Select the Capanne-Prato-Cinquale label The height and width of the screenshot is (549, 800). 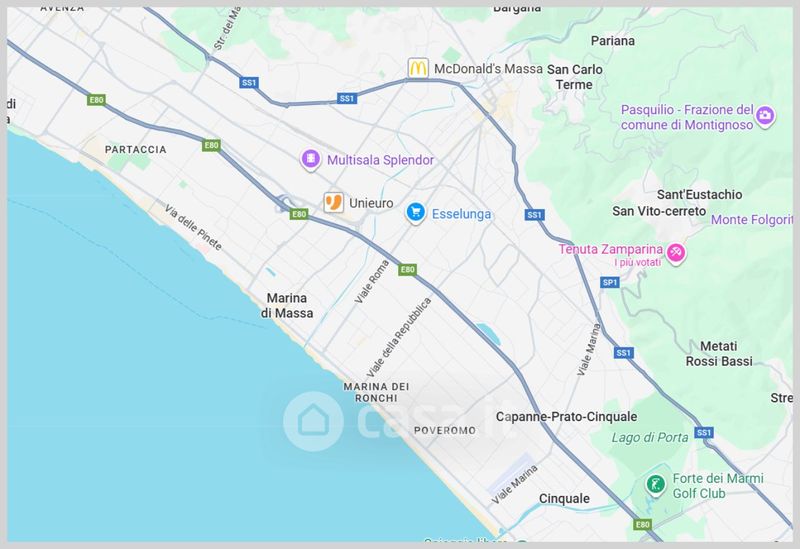click(566, 417)
